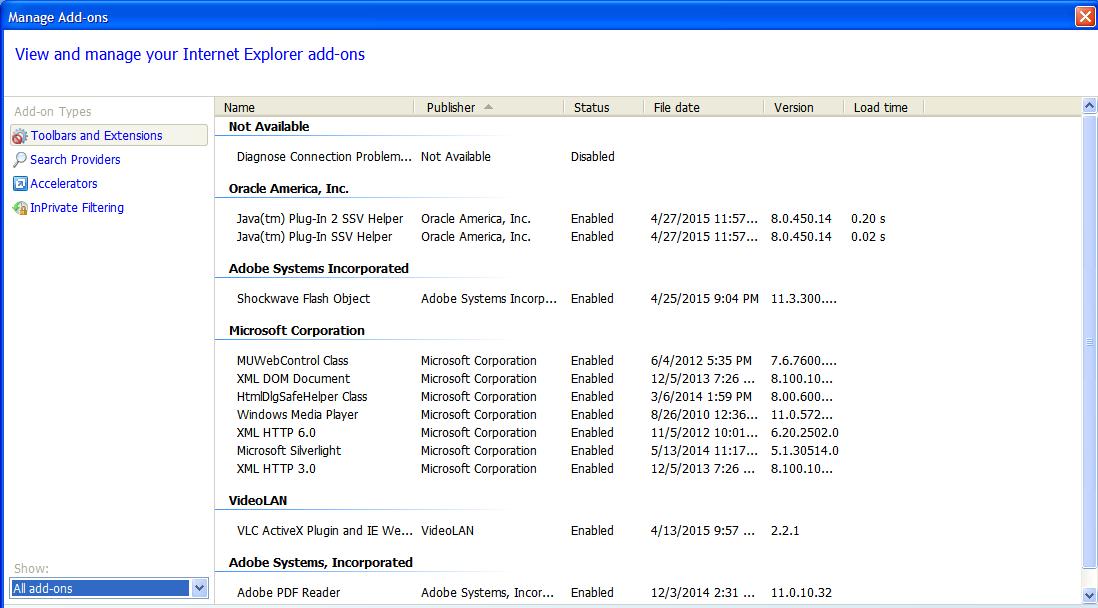Close the Manage Add-ons window
This screenshot has height=608, width=1098.
(x=1085, y=17)
